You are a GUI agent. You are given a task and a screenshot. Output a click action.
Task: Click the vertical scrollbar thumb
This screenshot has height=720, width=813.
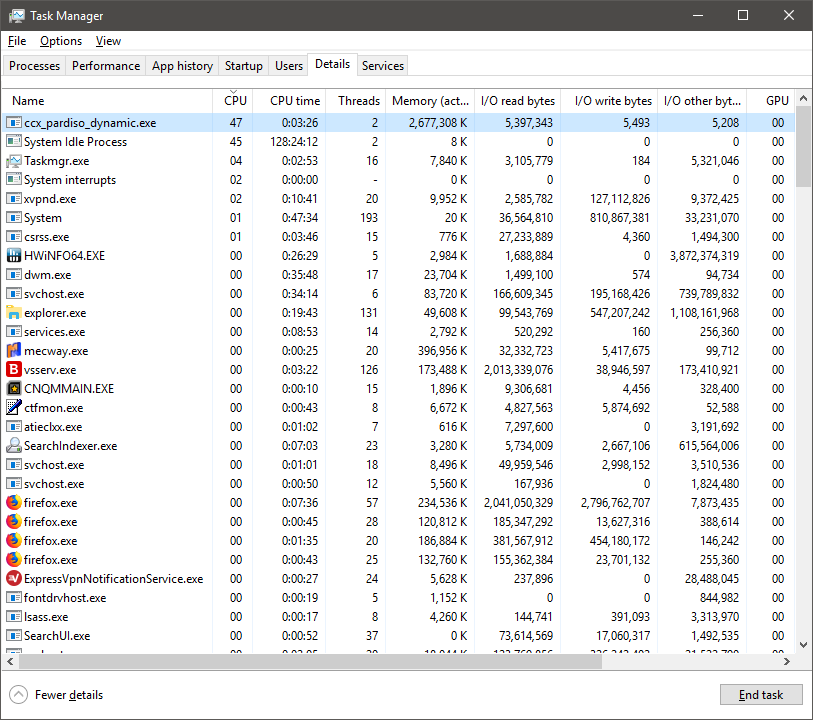[x=804, y=147]
